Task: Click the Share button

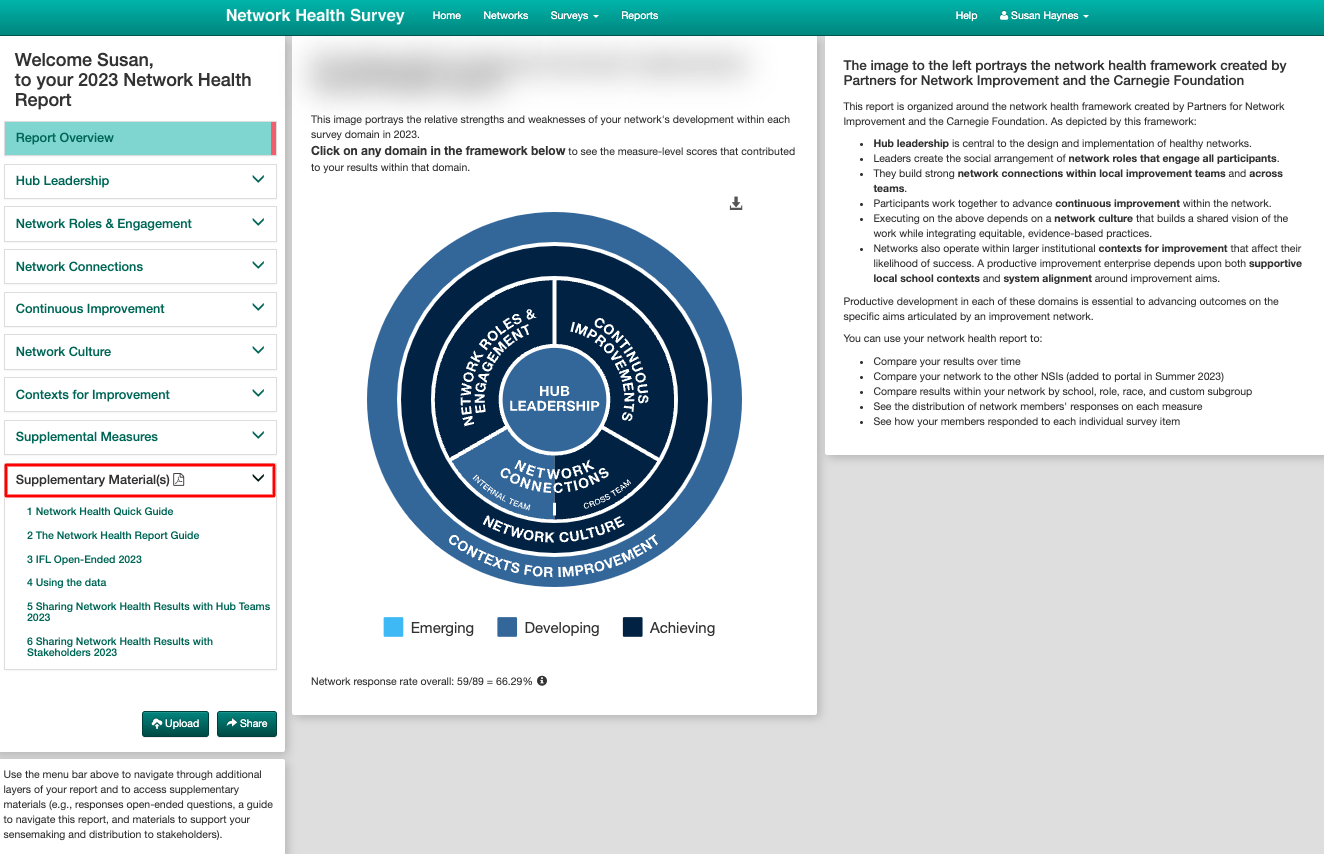Action: (247, 724)
